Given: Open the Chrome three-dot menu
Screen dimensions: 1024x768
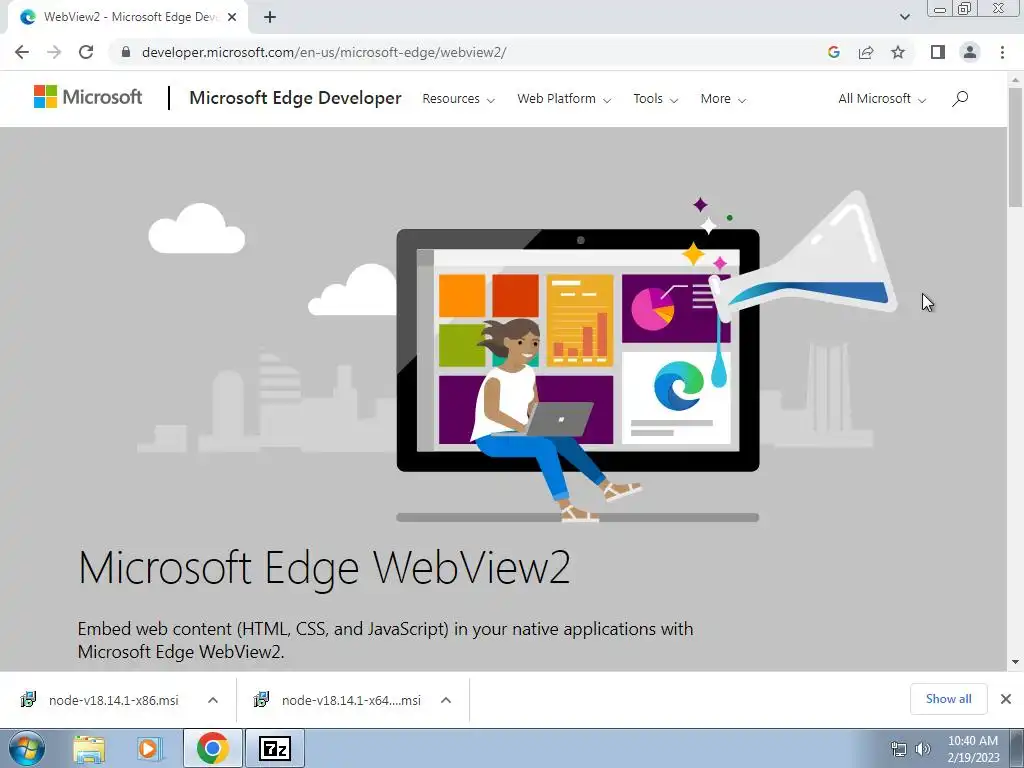Looking at the screenshot, I should click(x=1002, y=52).
